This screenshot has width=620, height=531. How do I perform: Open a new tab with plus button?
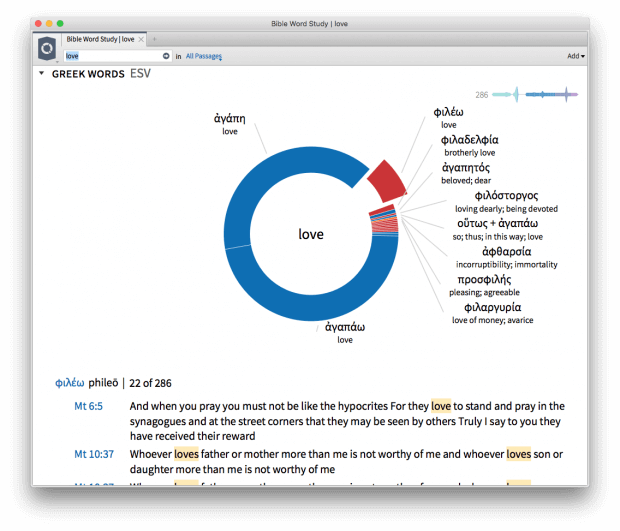coord(154,39)
